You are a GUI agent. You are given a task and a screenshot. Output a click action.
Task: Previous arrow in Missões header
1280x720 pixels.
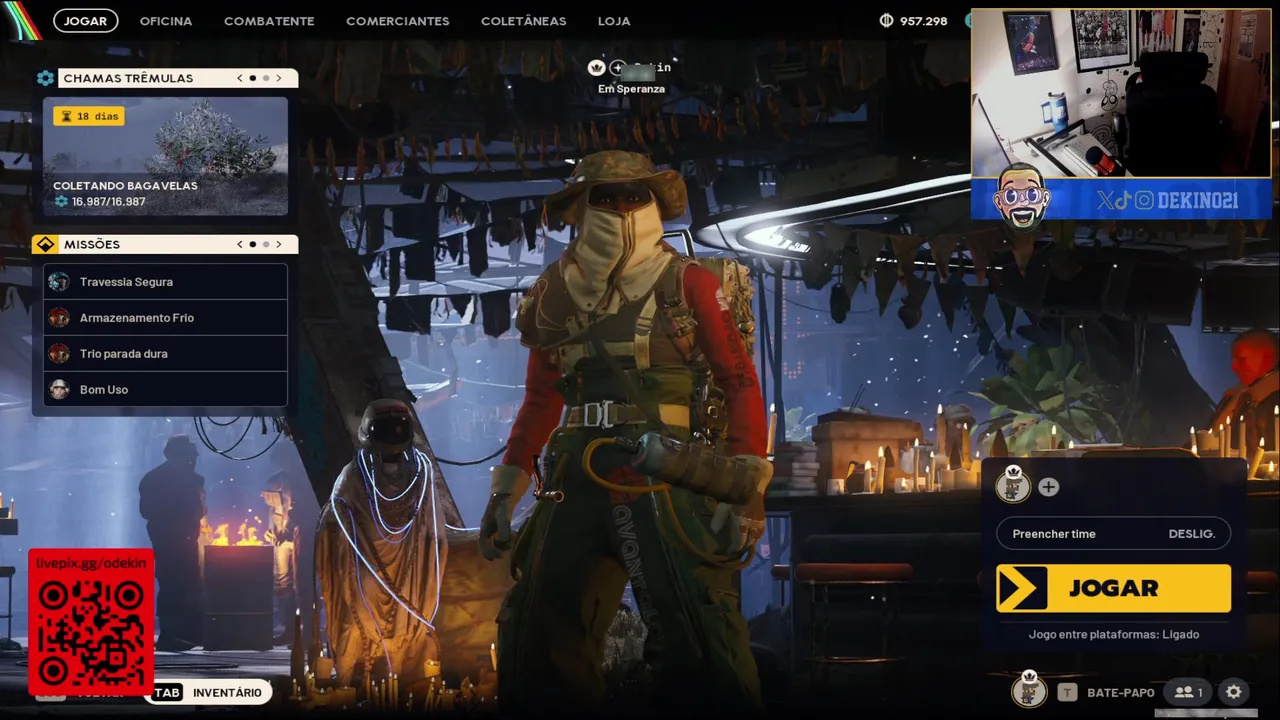pos(240,244)
